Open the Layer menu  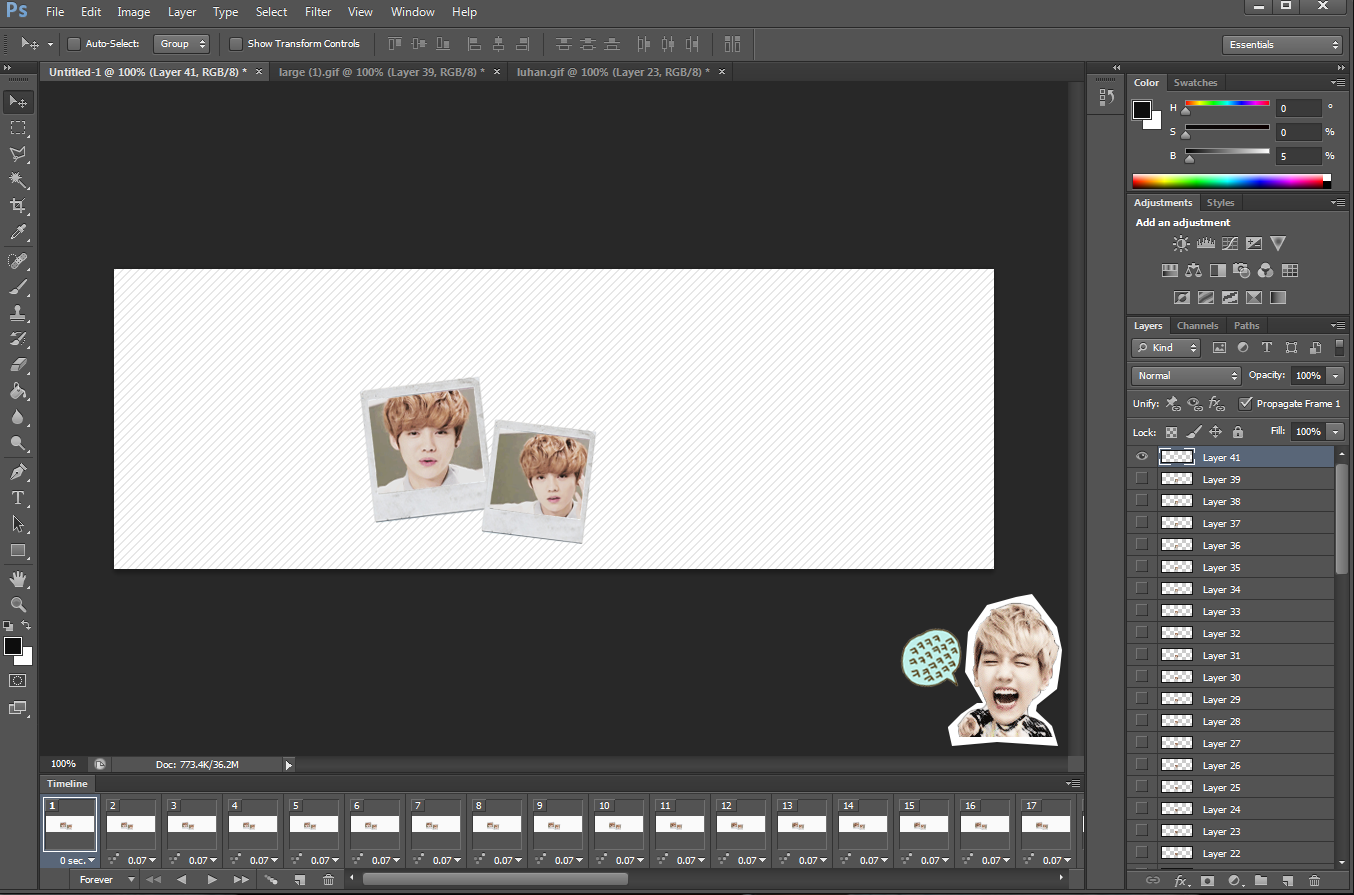tap(182, 12)
